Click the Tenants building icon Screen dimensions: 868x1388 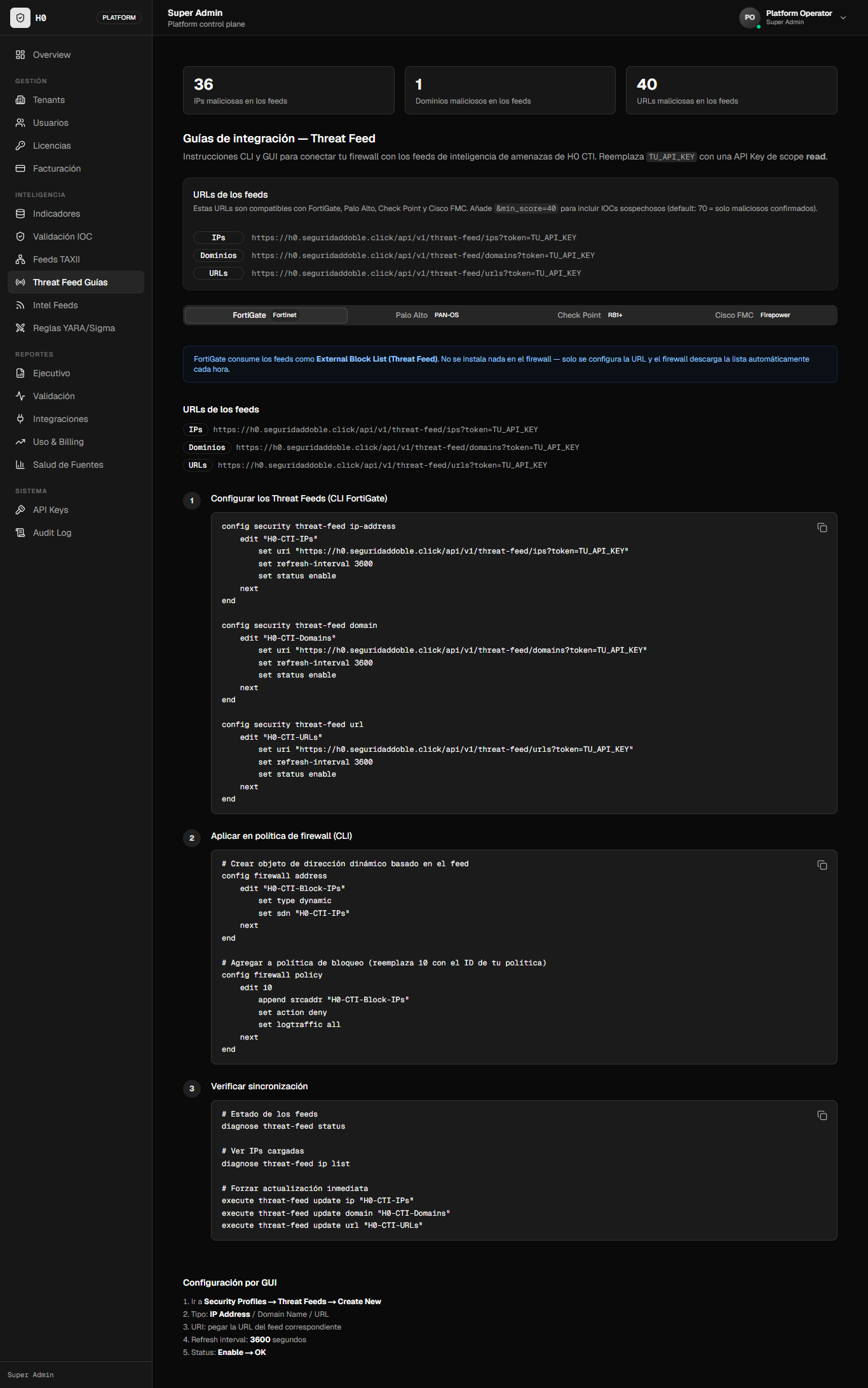click(20, 100)
